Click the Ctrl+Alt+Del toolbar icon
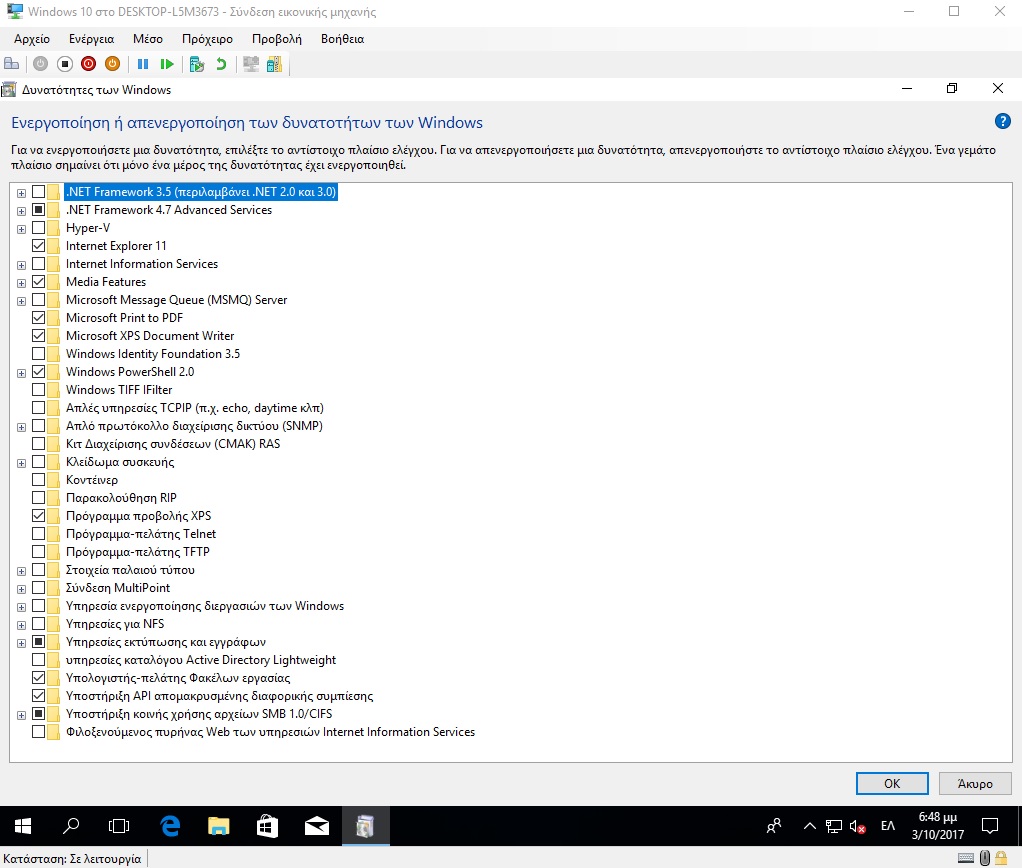This screenshot has width=1022, height=868. coord(12,64)
